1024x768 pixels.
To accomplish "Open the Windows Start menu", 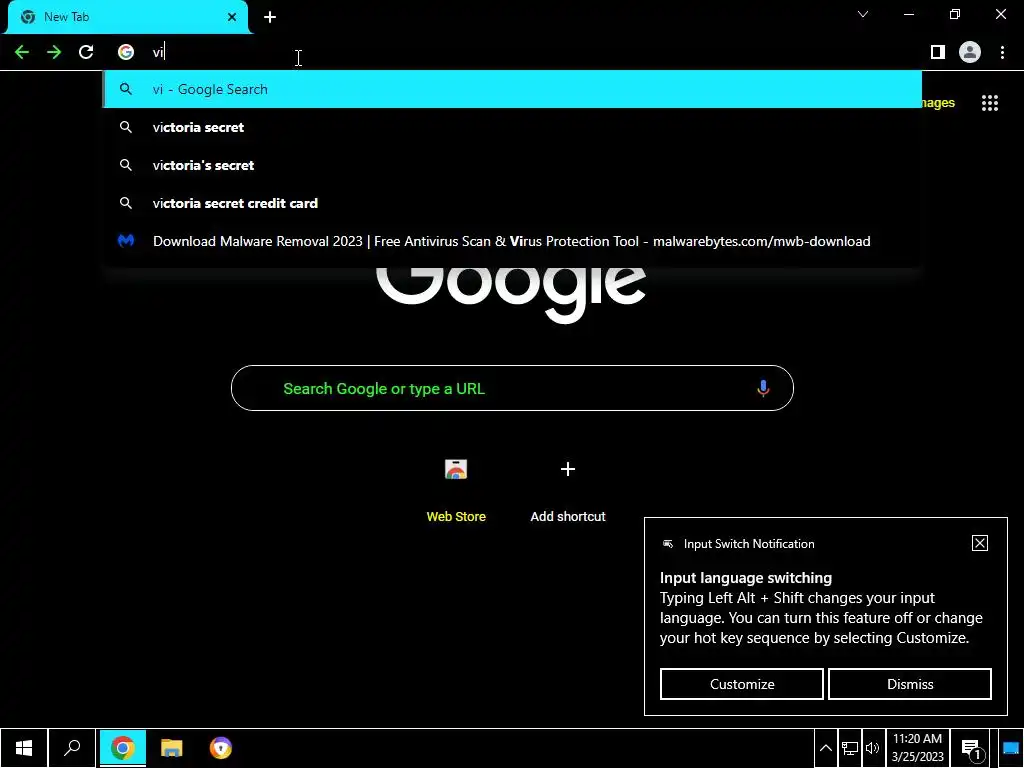I will (24, 748).
